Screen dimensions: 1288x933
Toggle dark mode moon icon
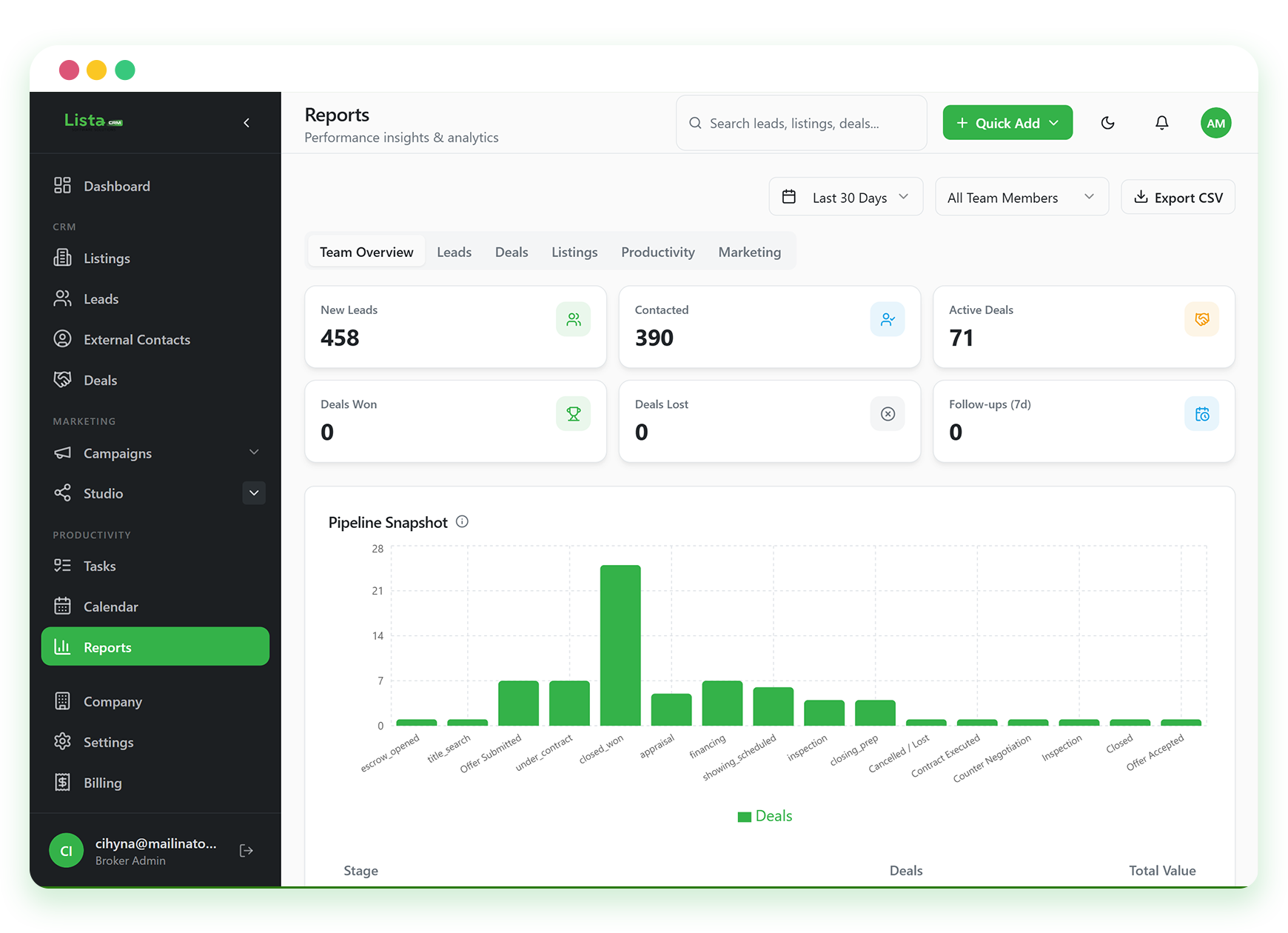pos(1107,123)
